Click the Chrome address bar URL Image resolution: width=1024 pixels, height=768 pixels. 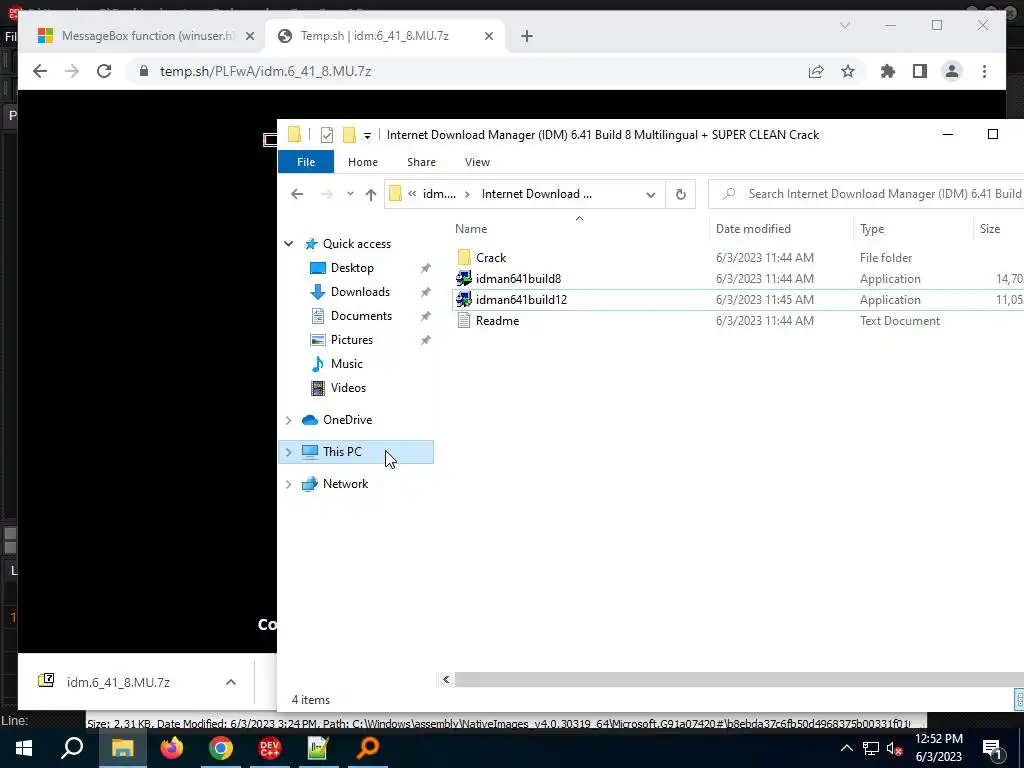pyautogui.click(x=265, y=71)
